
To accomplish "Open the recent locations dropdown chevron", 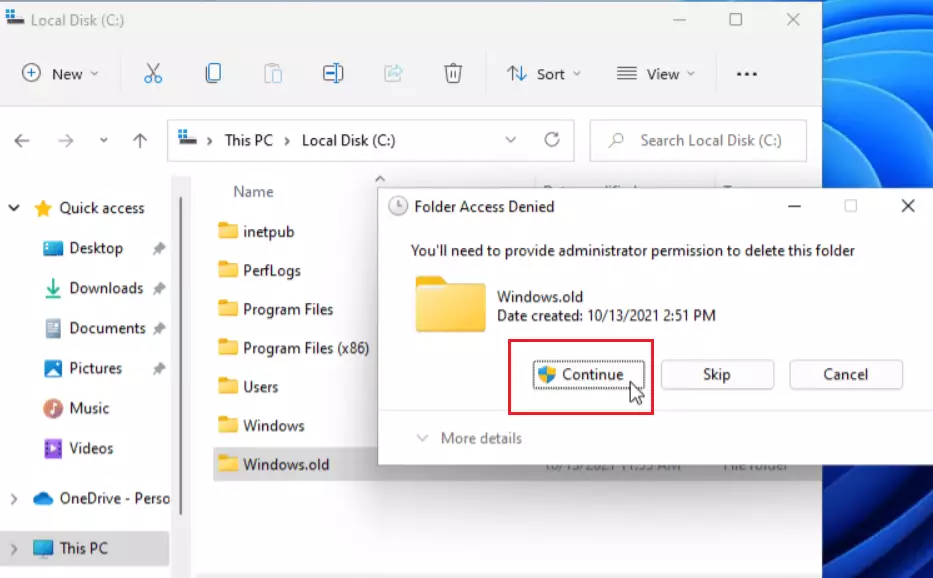I will pyautogui.click(x=104, y=140).
